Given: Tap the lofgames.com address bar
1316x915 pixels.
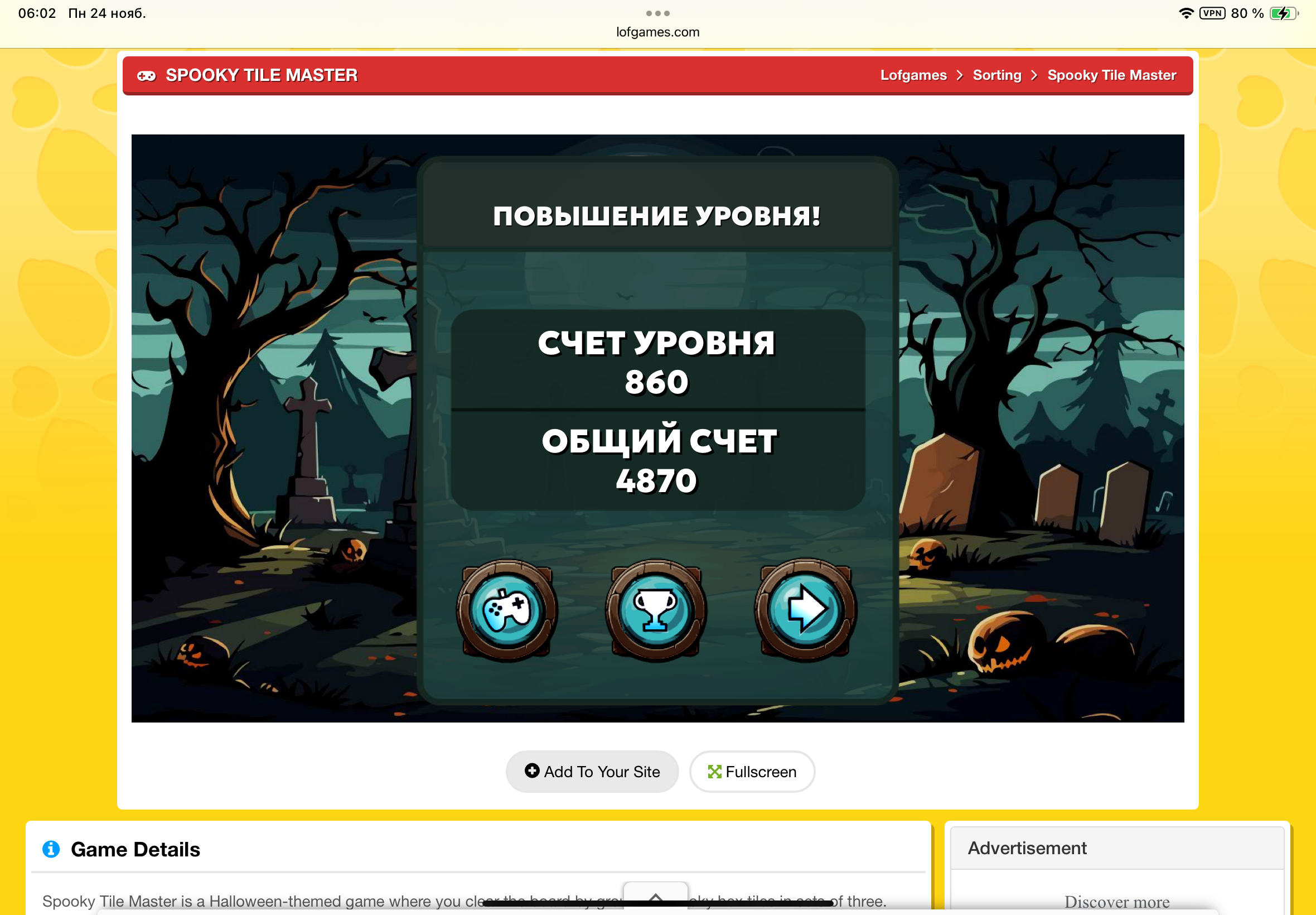Looking at the screenshot, I should pyautogui.click(x=657, y=32).
